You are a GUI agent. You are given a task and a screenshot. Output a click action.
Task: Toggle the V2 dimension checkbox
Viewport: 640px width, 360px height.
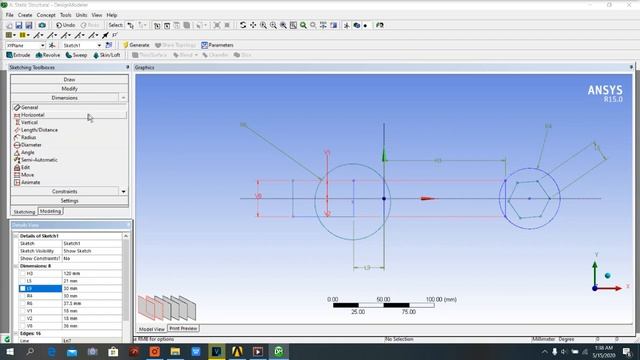pyautogui.click(x=22, y=318)
